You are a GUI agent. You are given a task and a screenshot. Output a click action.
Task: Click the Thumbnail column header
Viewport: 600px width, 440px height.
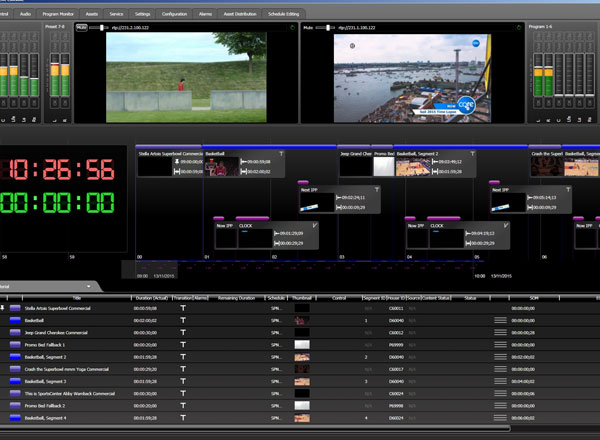point(302,298)
